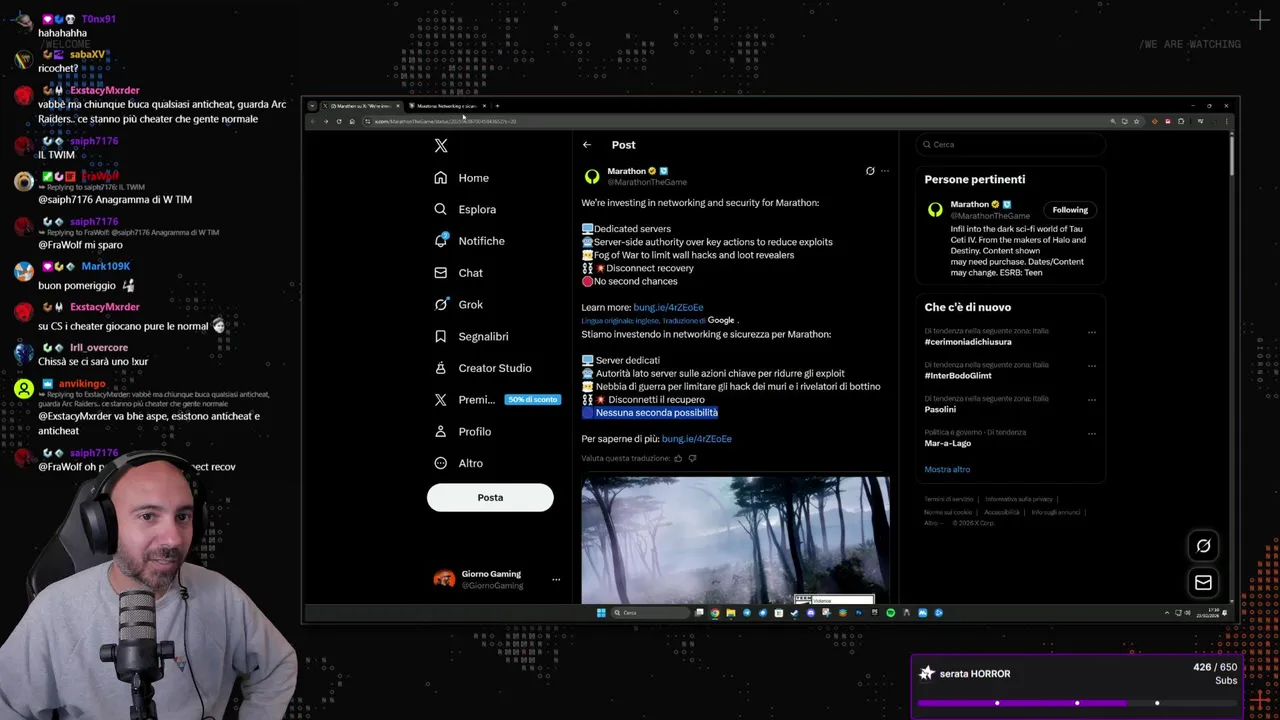Click the Home house icon
Screen dimensions: 1280x720
click(441, 178)
